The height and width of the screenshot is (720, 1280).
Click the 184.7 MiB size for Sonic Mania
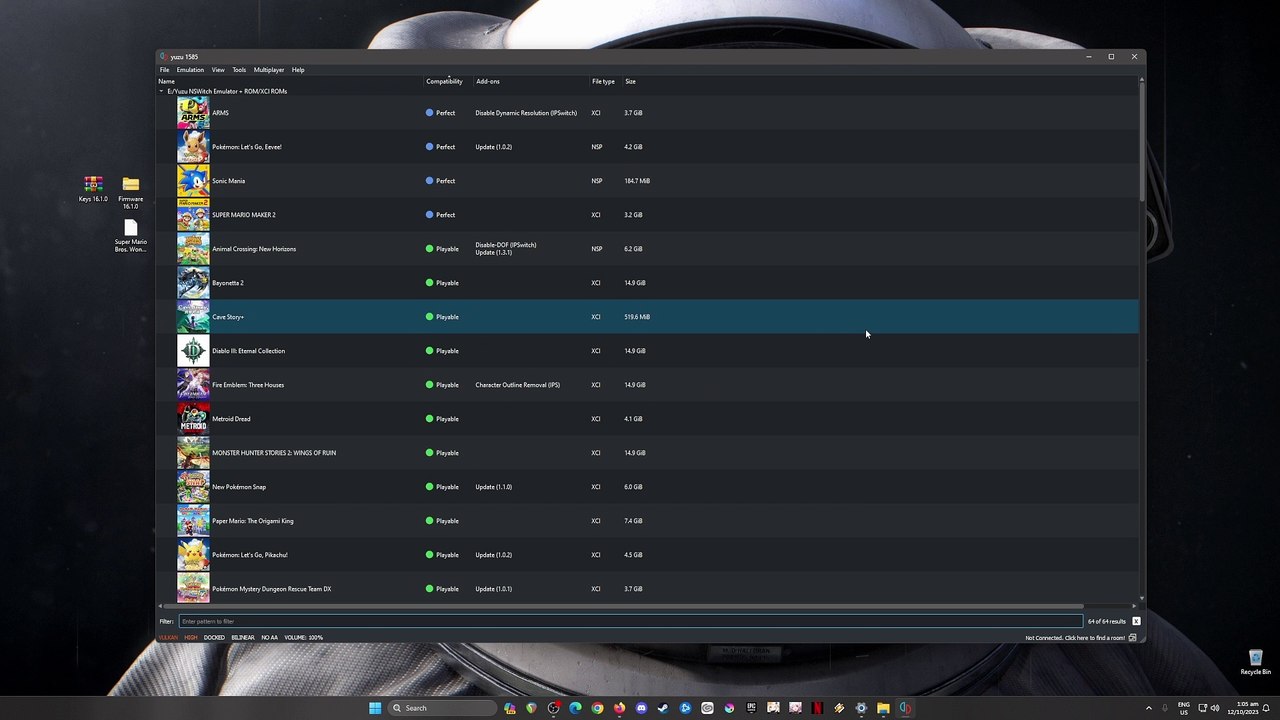click(x=637, y=181)
